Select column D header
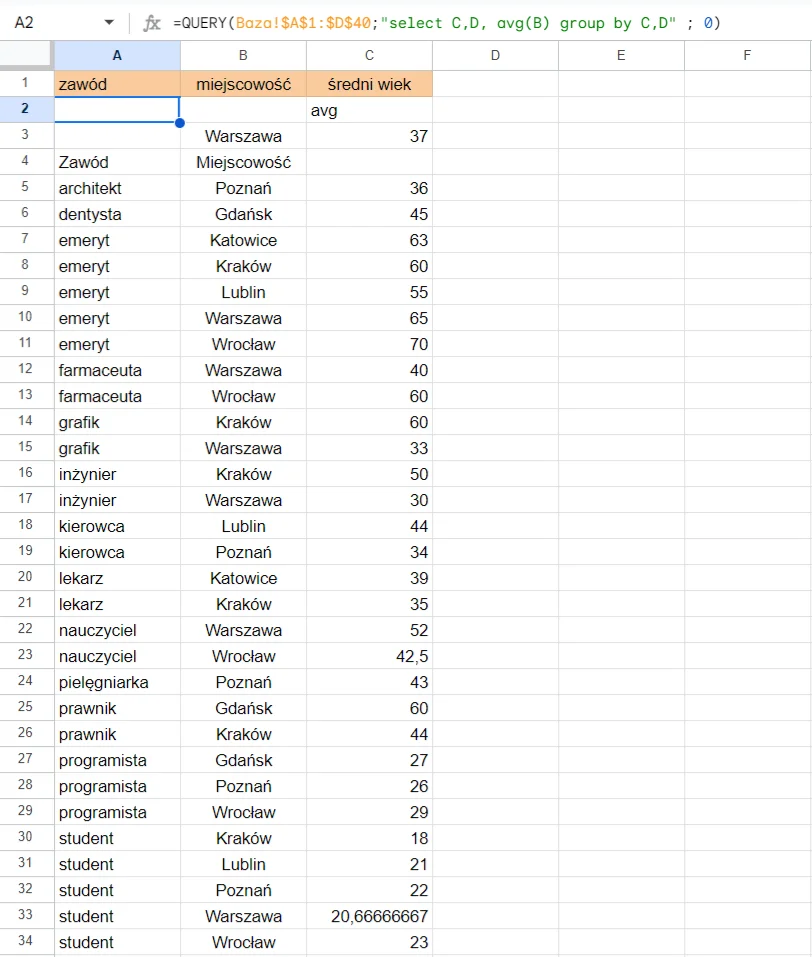This screenshot has height=957, width=812. coord(495,56)
